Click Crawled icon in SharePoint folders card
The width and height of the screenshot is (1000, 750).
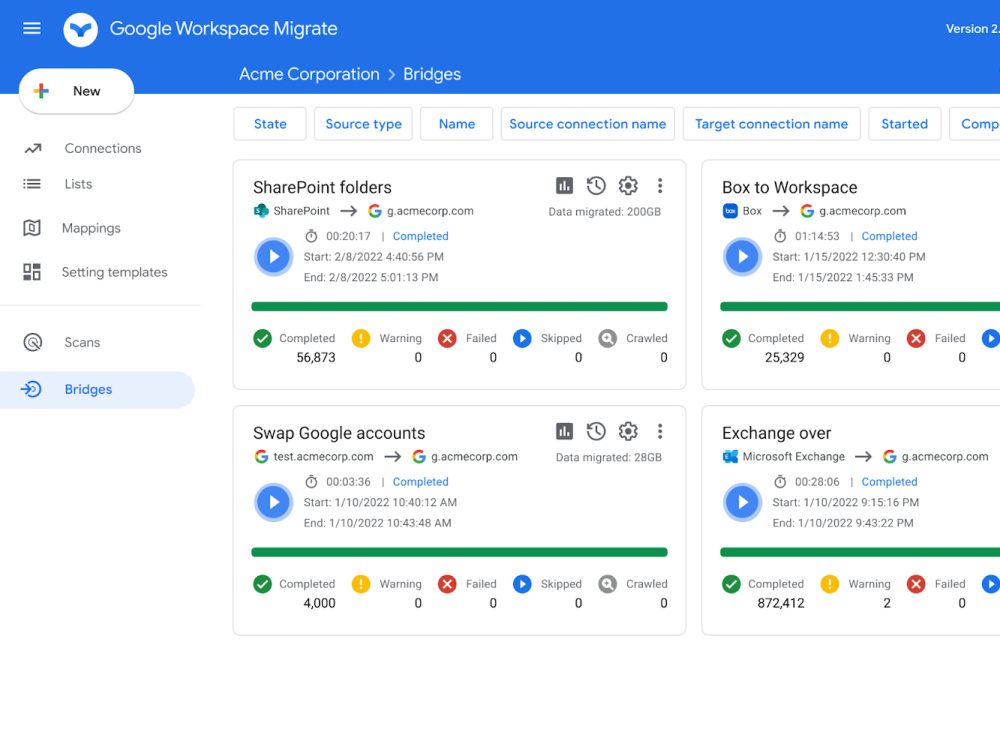pyautogui.click(x=608, y=338)
